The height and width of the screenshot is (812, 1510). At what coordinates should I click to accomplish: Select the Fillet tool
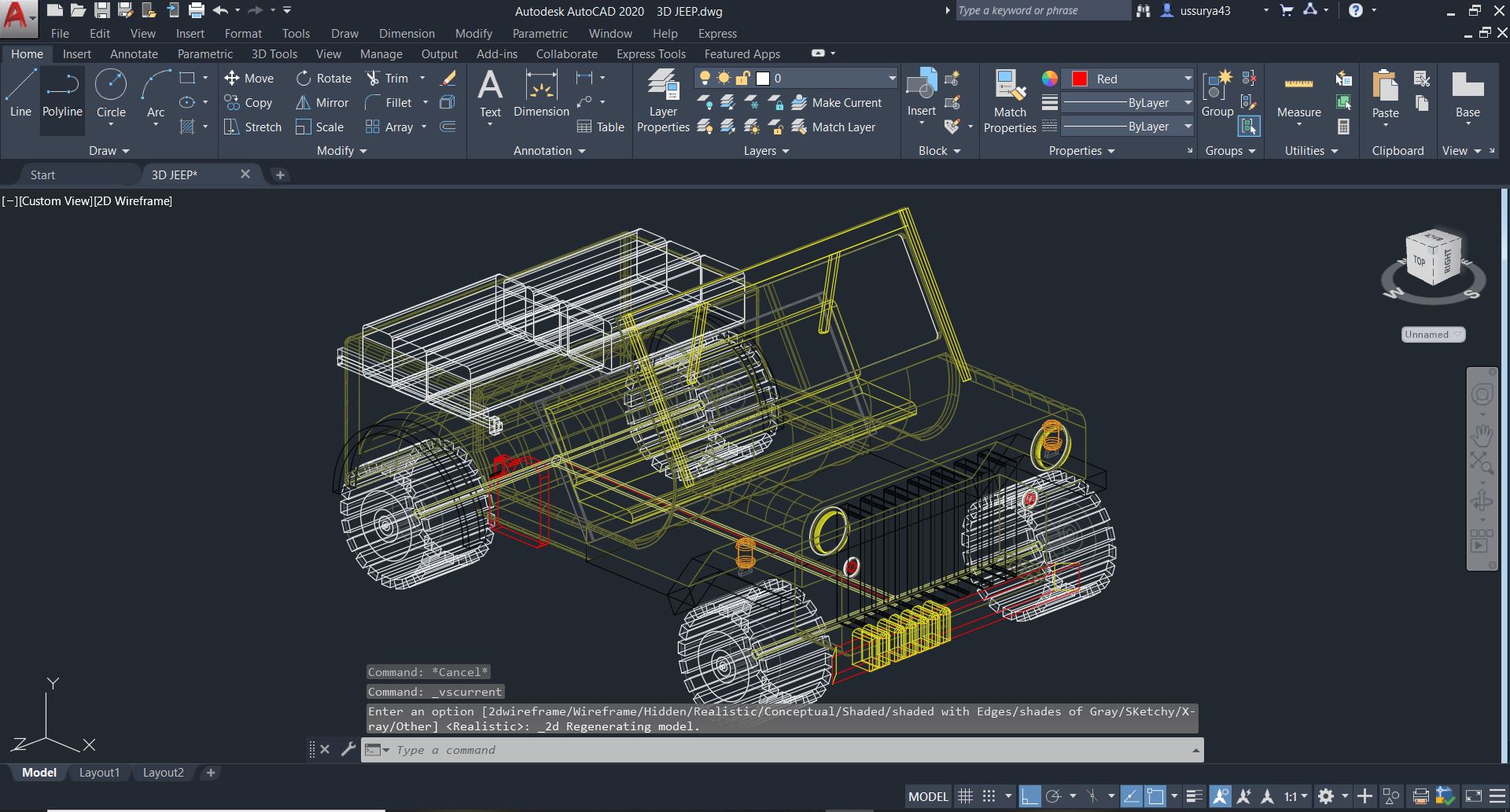coord(389,102)
